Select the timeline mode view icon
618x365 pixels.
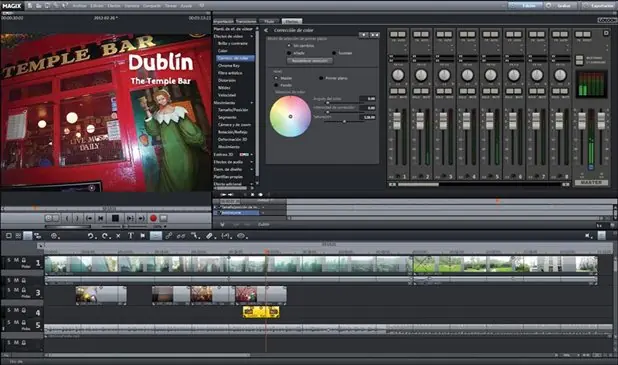tap(28, 236)
